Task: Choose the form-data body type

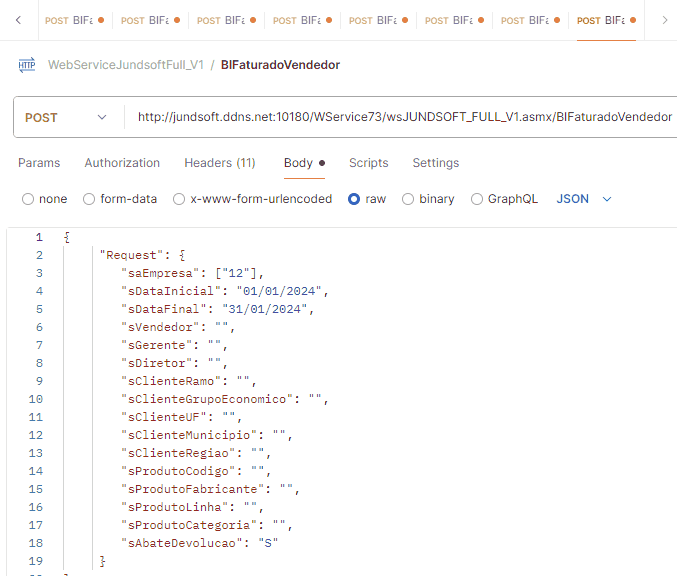Action: click(89, 199)
